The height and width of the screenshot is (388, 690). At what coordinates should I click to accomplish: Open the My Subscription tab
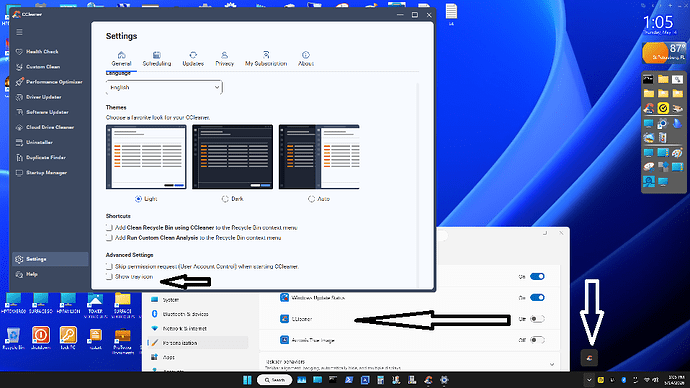266,59
